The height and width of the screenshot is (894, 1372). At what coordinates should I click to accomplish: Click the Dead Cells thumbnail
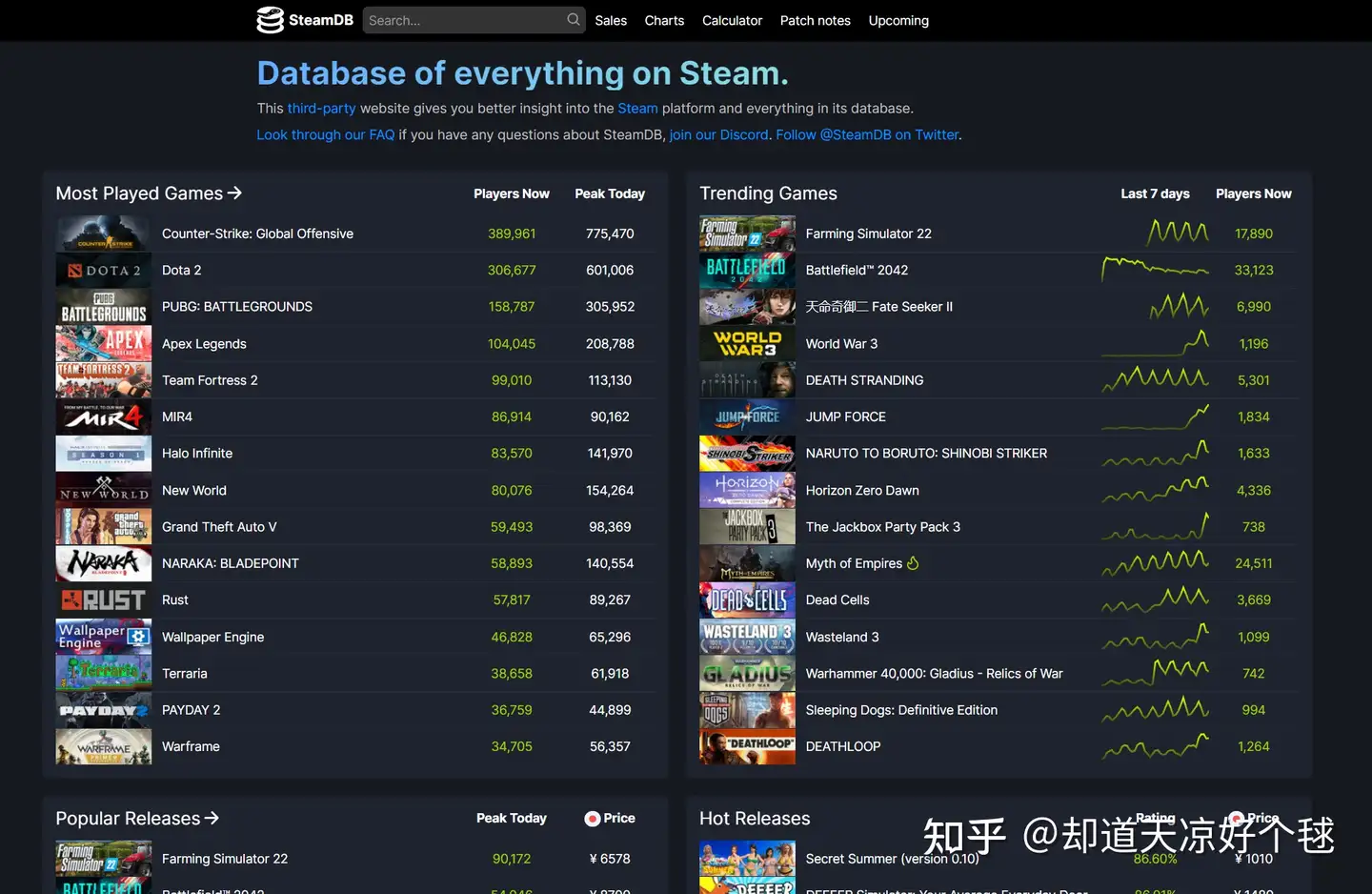[747, 600]
